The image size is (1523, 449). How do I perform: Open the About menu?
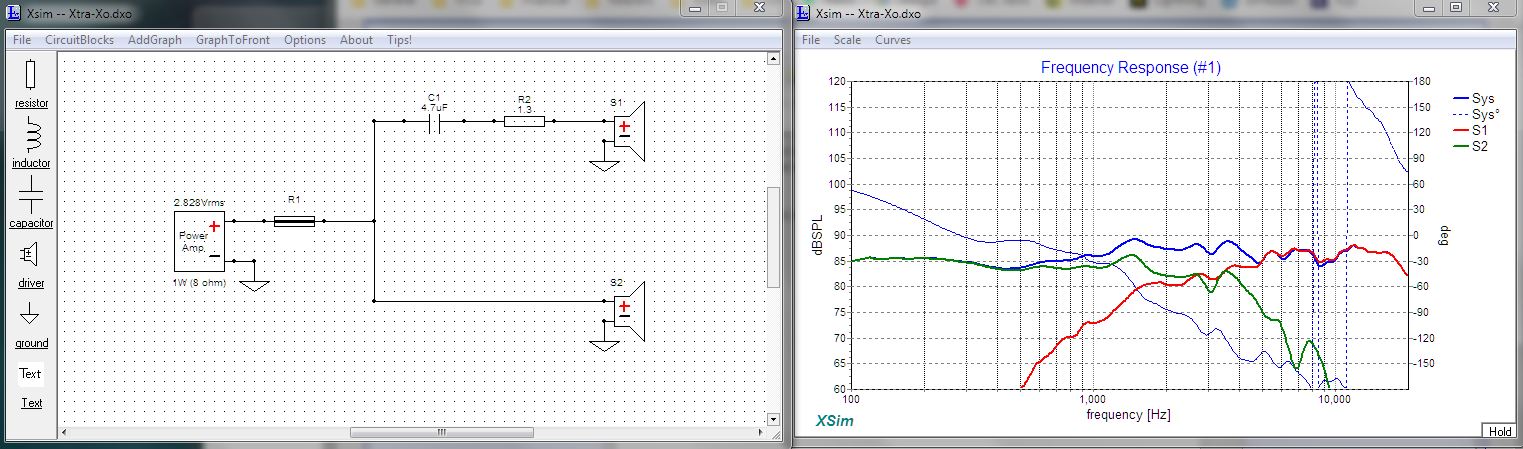click(x=356, y=40)
